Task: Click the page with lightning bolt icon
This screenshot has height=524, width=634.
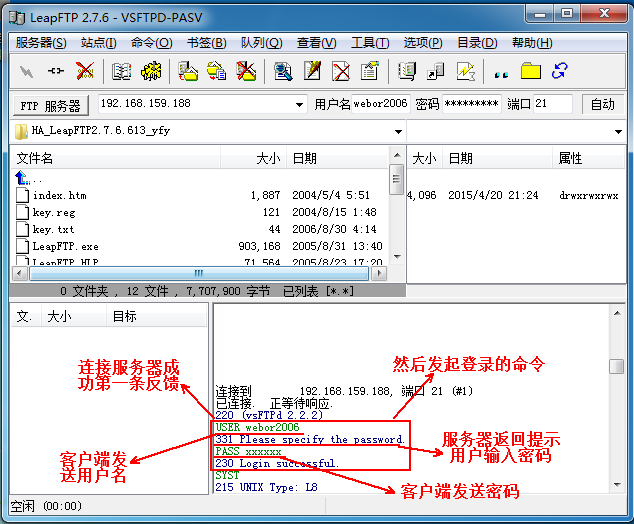Action: tap(465, 71)
